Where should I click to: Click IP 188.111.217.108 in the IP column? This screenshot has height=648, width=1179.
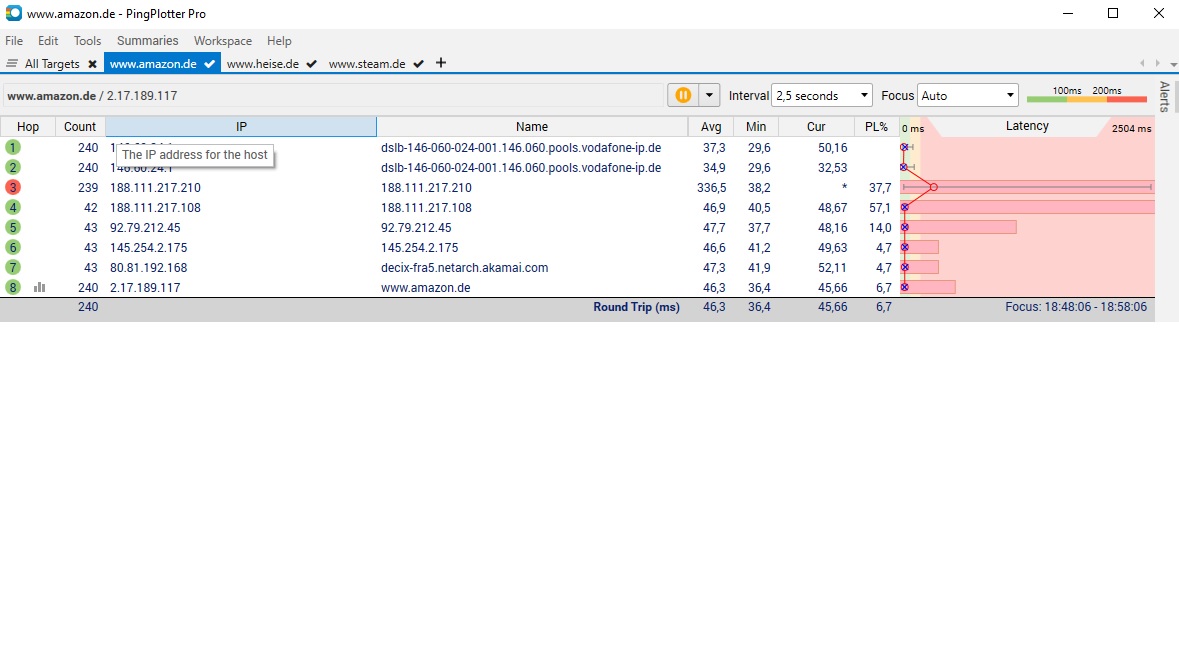coord(155,207)
